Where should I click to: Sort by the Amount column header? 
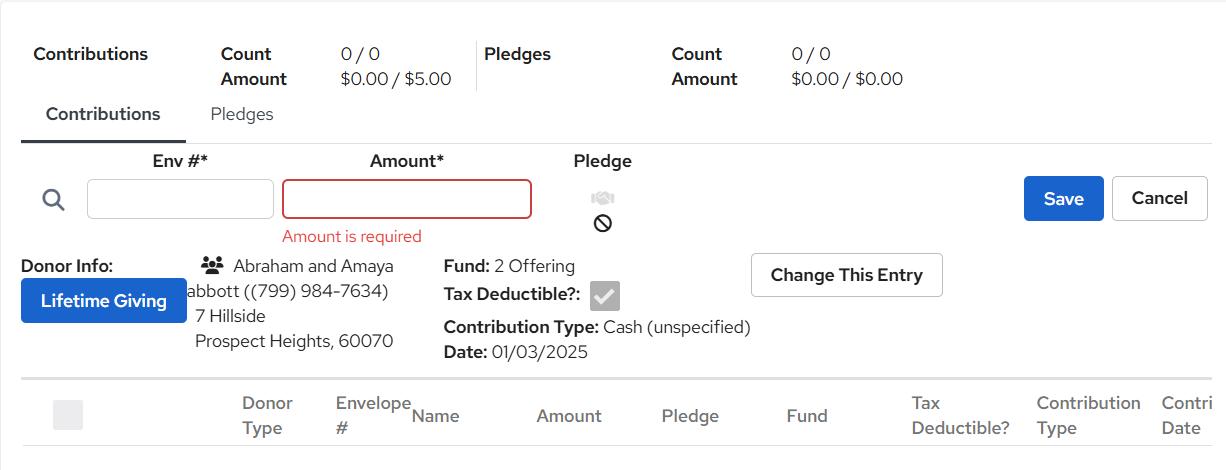click(569, 416)
